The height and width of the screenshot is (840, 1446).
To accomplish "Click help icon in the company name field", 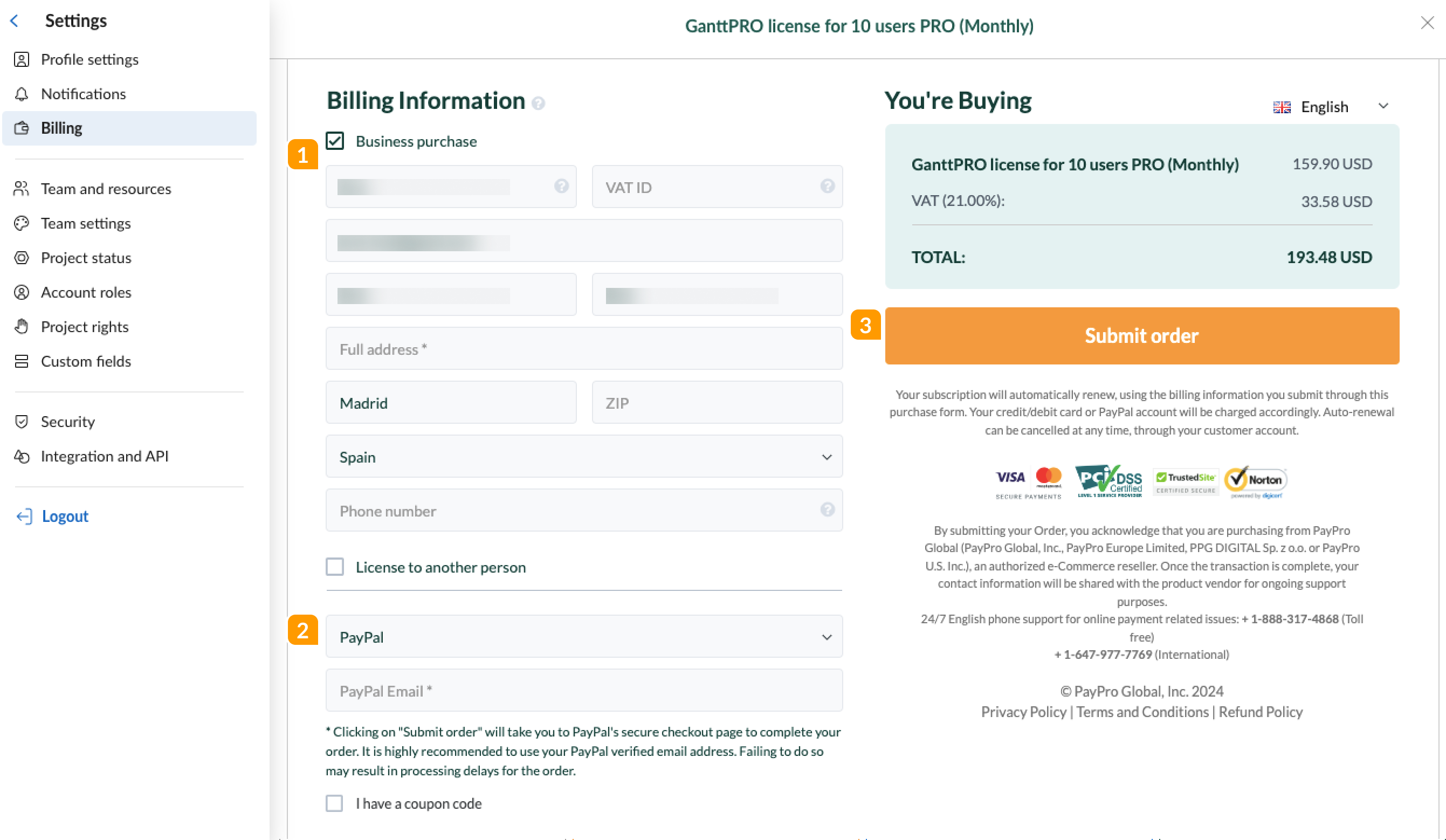I will pyautogui.click(x=561, y=186).
